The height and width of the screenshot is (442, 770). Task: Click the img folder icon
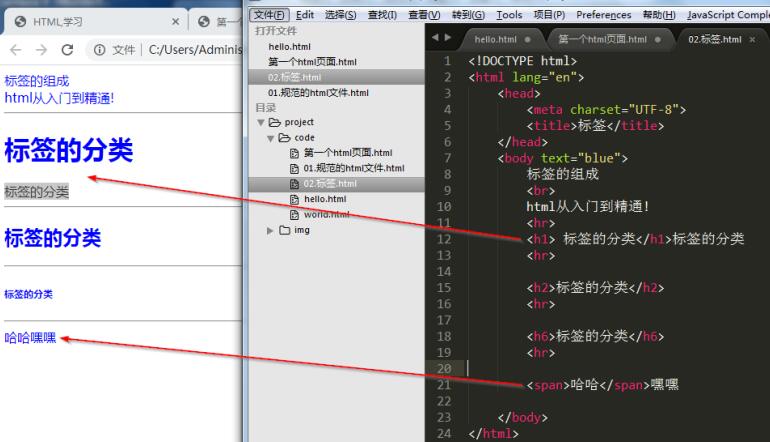click(x=284, y=230)
